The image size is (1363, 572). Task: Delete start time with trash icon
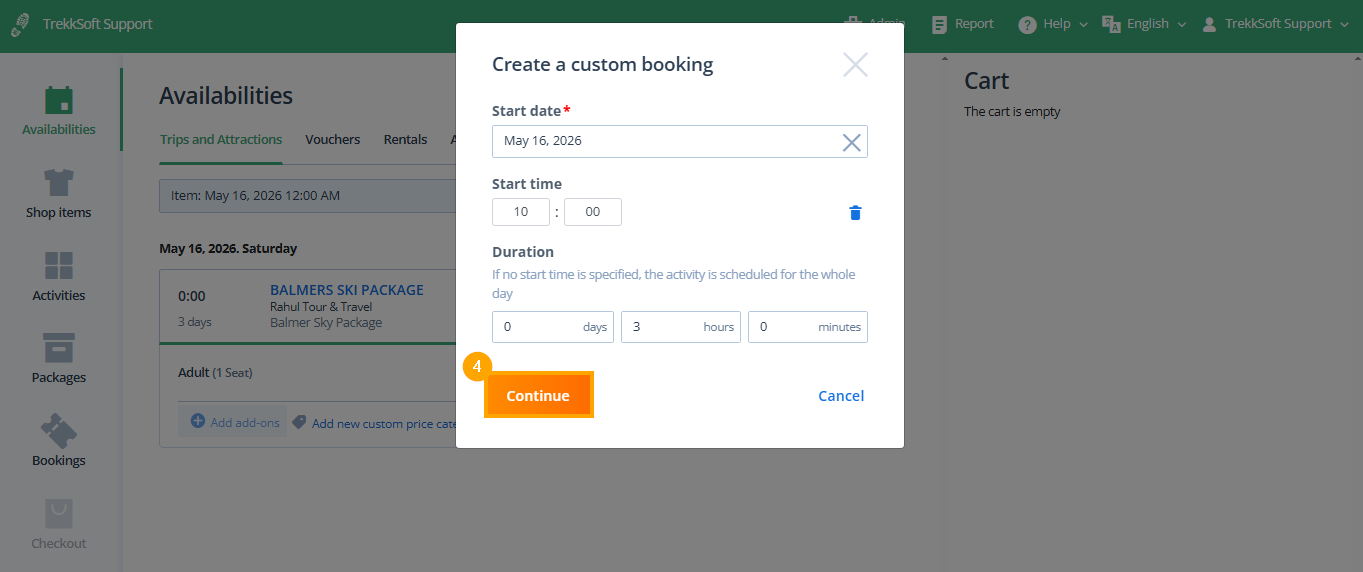855,212
